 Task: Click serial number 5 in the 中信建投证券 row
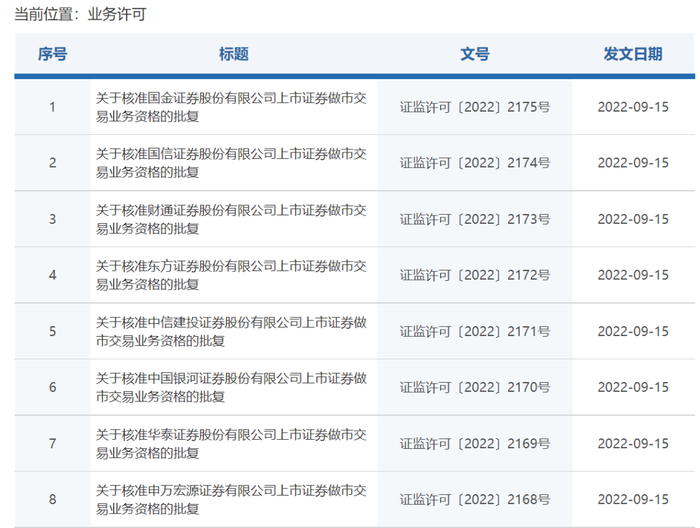pyautogui.click(x=53, y=331)
